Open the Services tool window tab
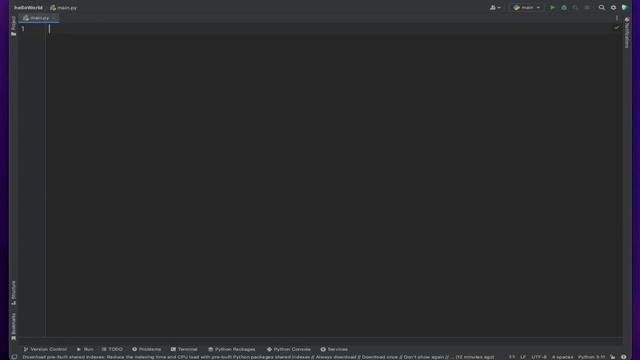 334,349
